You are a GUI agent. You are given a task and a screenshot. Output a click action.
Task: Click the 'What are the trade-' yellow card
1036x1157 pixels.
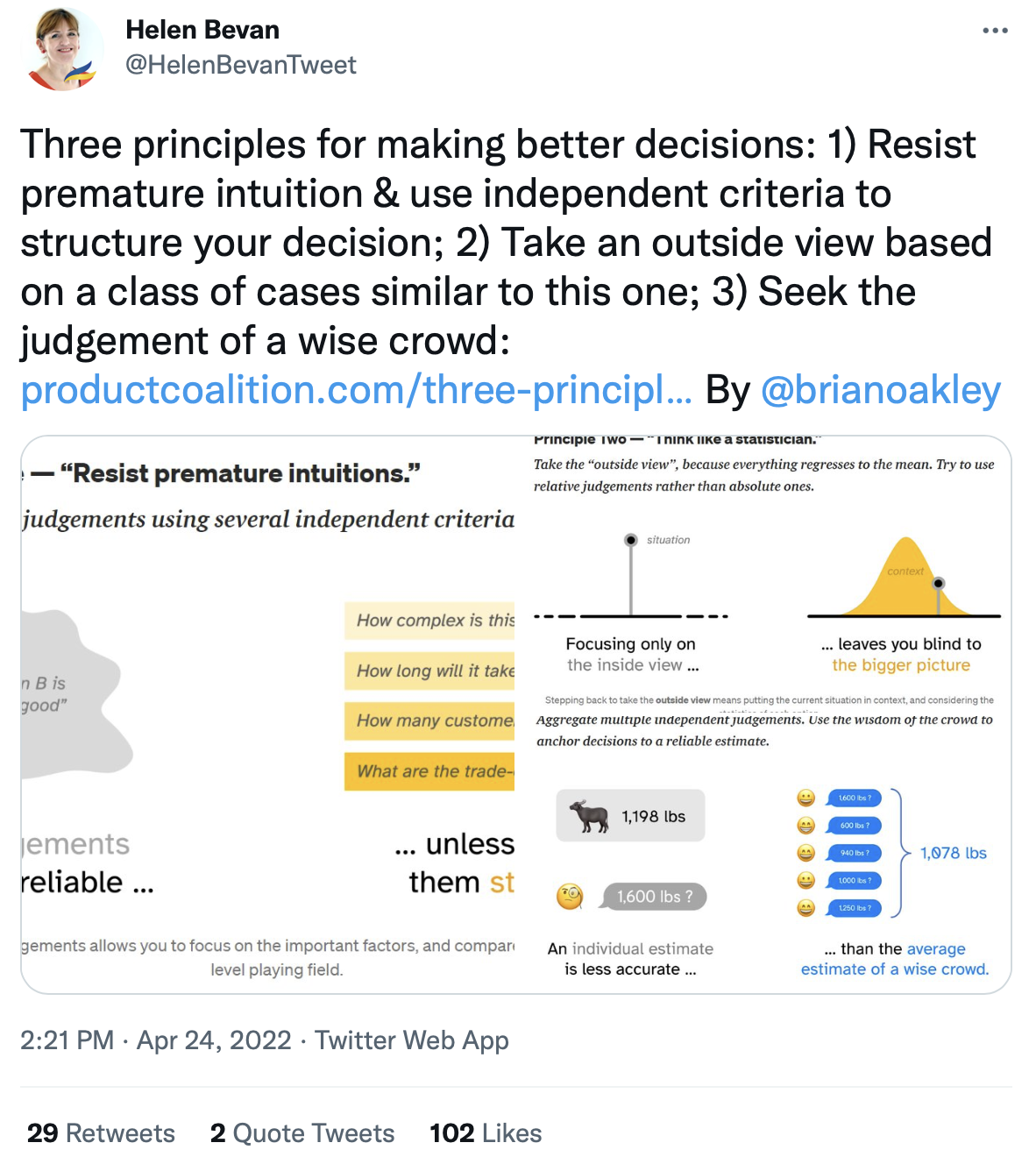pyautogui.click(x=429, y=771)
